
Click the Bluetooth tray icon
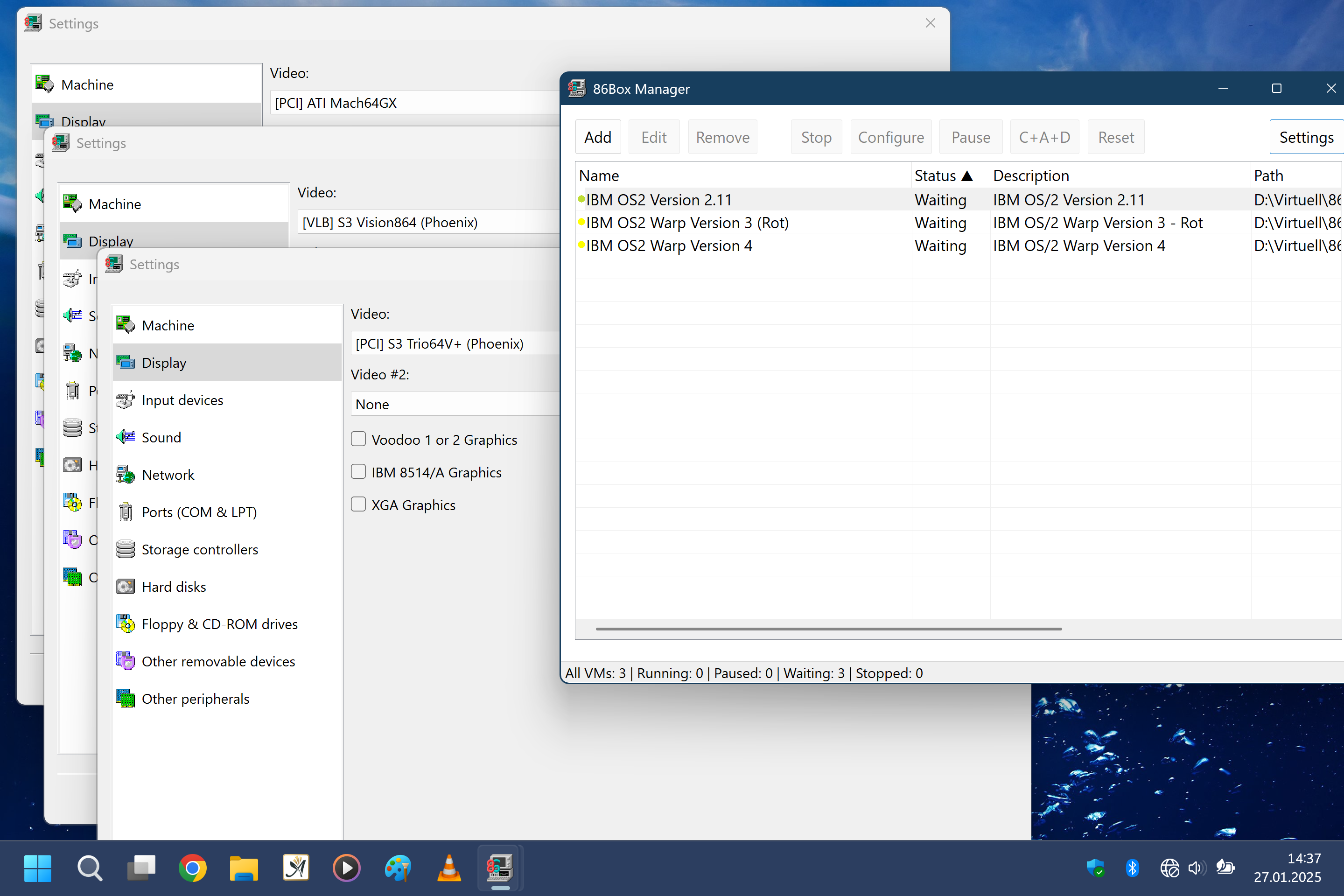coord(1132,868)
